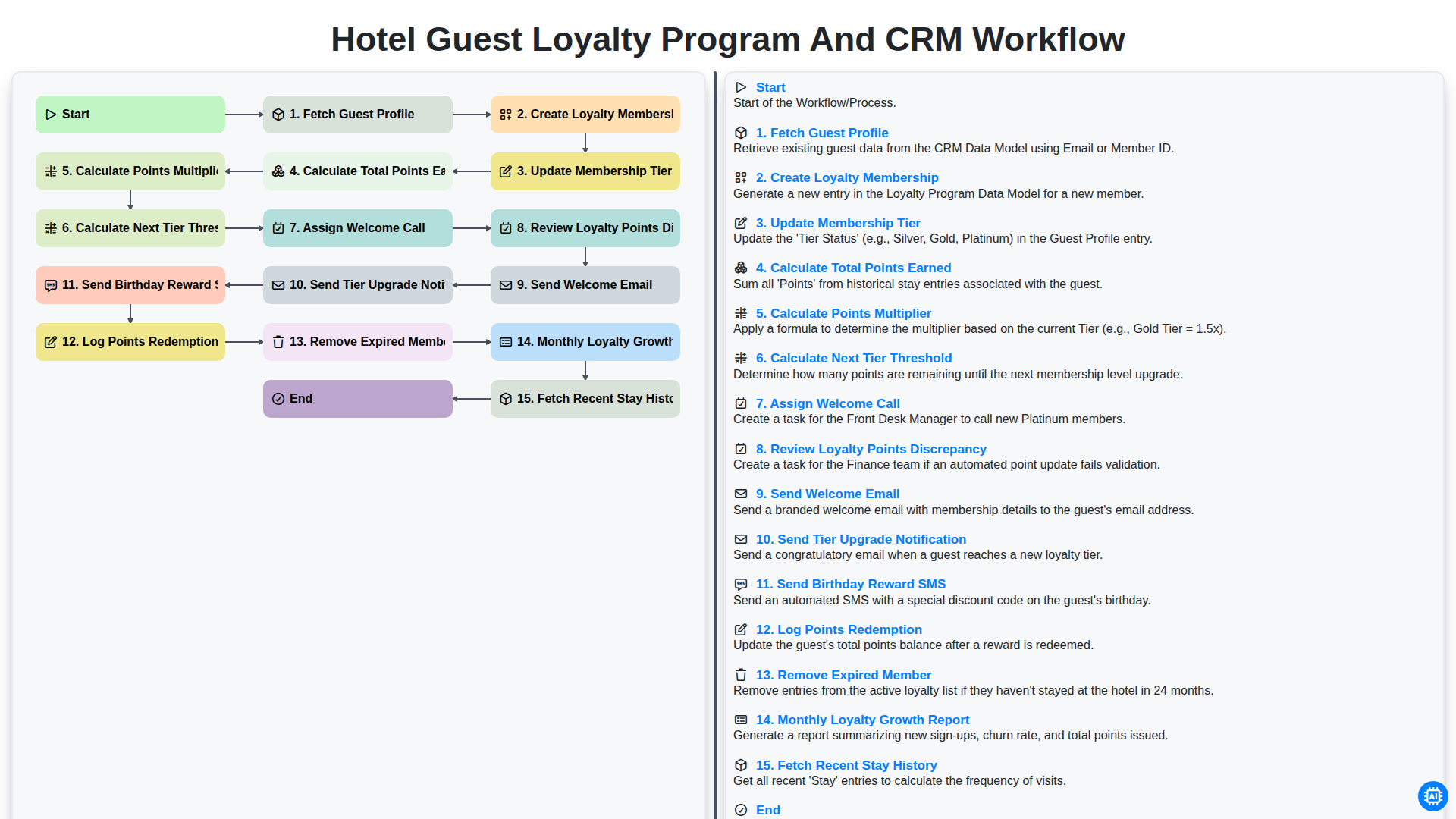Click the envelope icon in Send Tier Upgrade node

click(x=278, y=285)
